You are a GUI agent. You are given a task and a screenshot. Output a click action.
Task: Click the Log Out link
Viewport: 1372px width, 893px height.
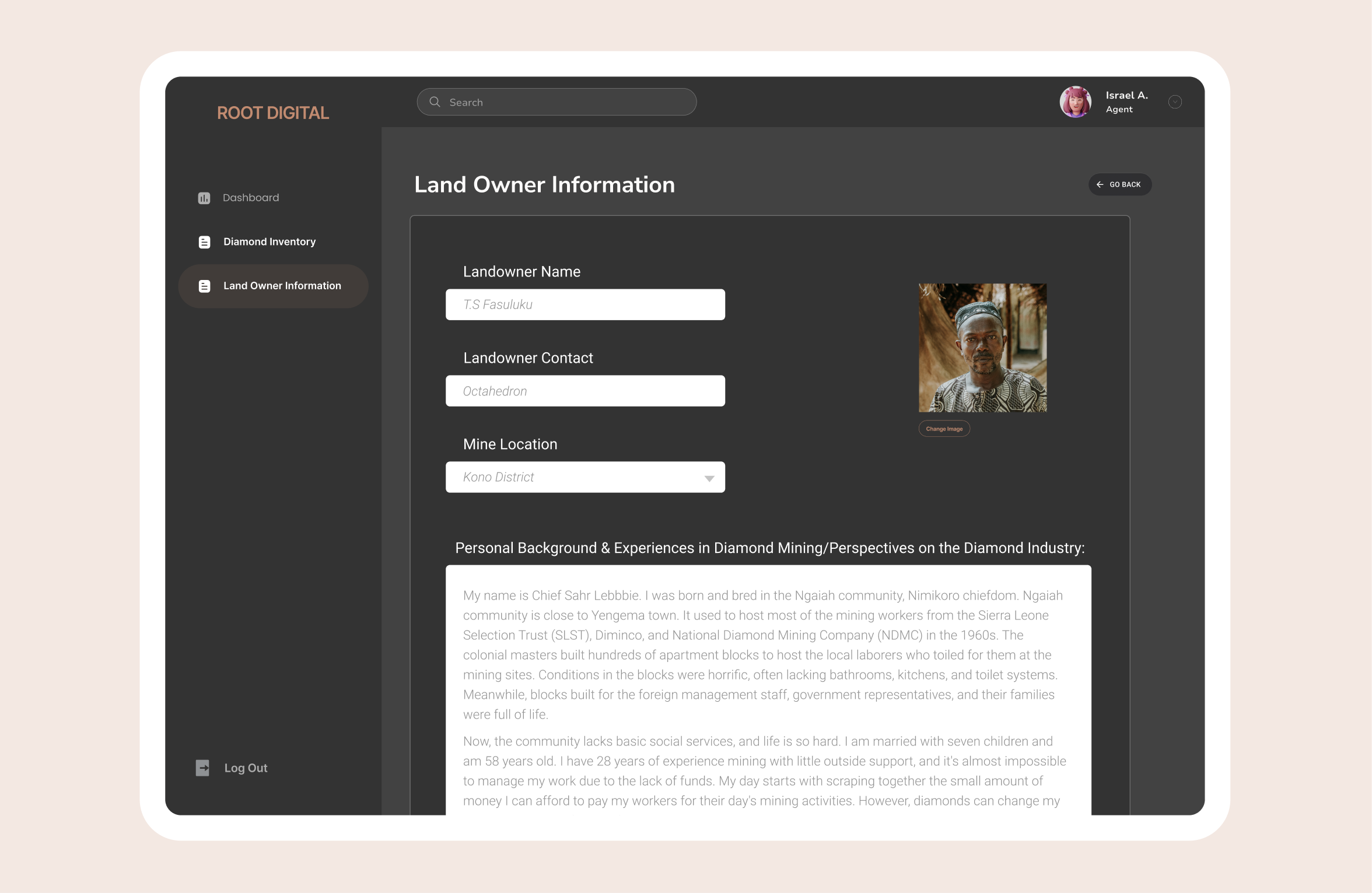tap(246, 768)
